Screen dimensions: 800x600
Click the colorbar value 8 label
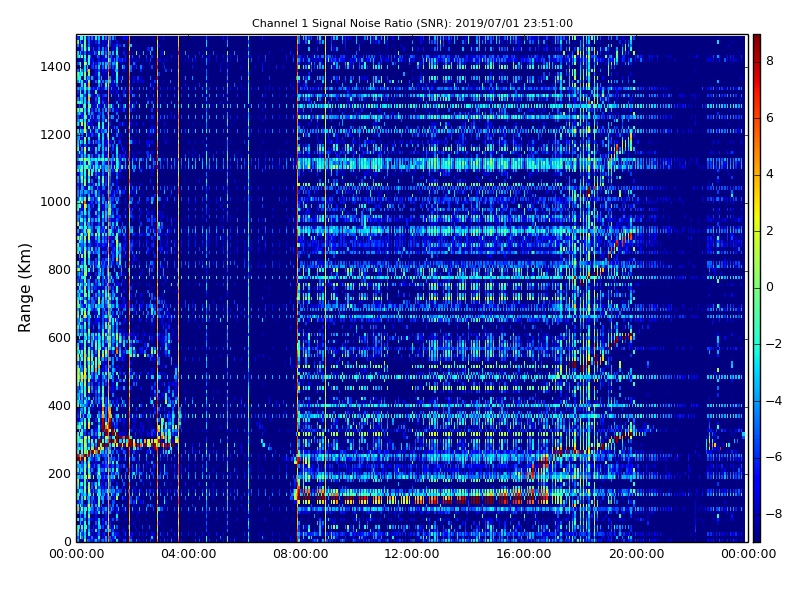click(x=770, y=61)
